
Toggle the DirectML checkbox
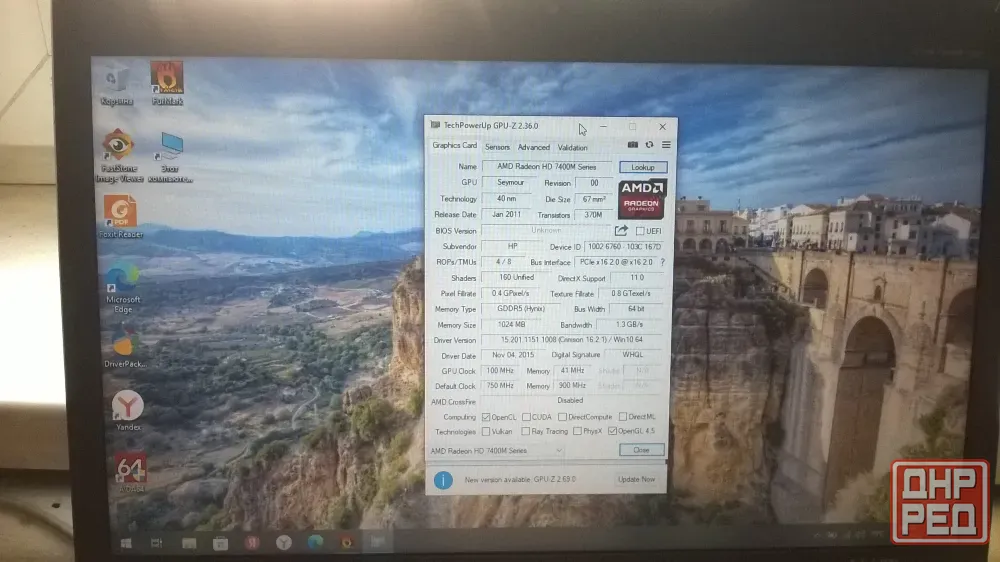click(x=623, y=417)
